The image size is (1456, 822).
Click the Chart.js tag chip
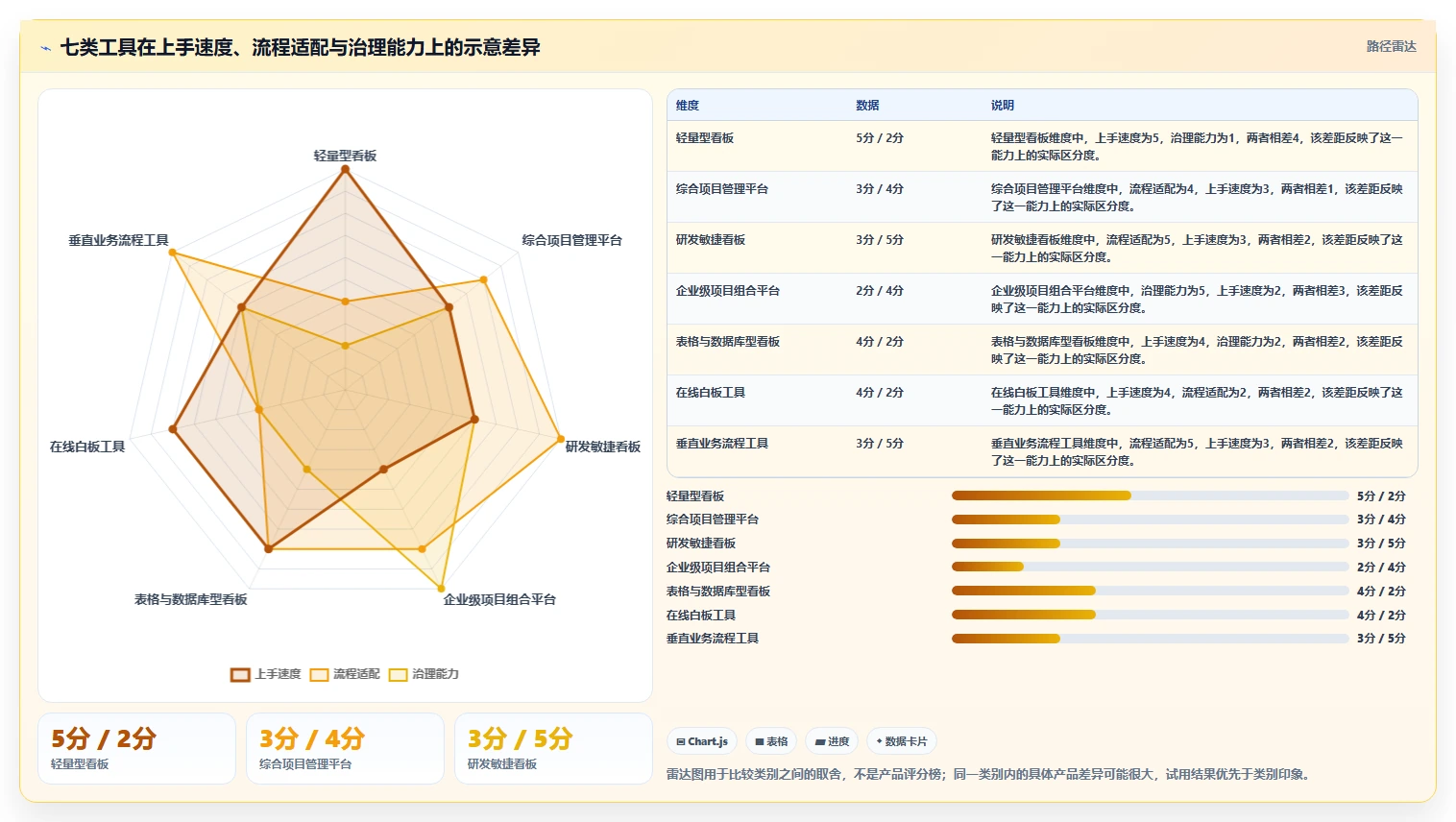(702, 741)
